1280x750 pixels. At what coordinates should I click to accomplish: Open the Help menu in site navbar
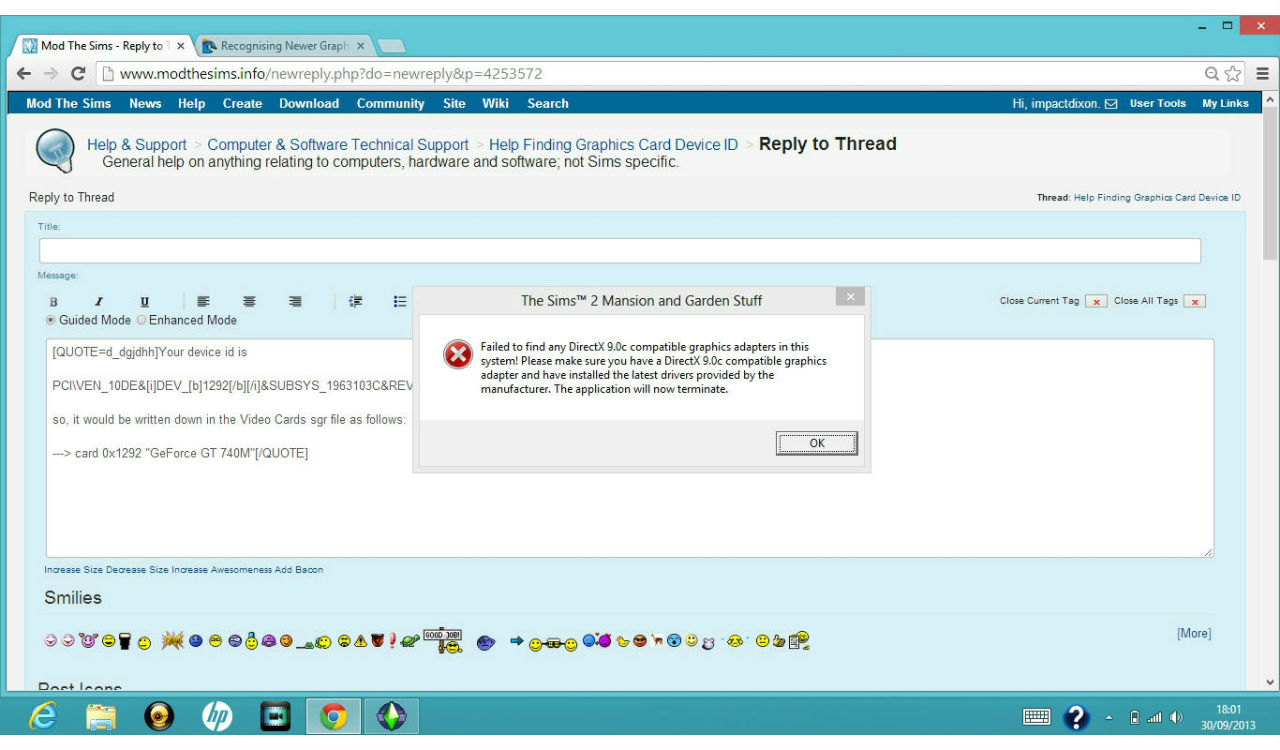point(191,103)
